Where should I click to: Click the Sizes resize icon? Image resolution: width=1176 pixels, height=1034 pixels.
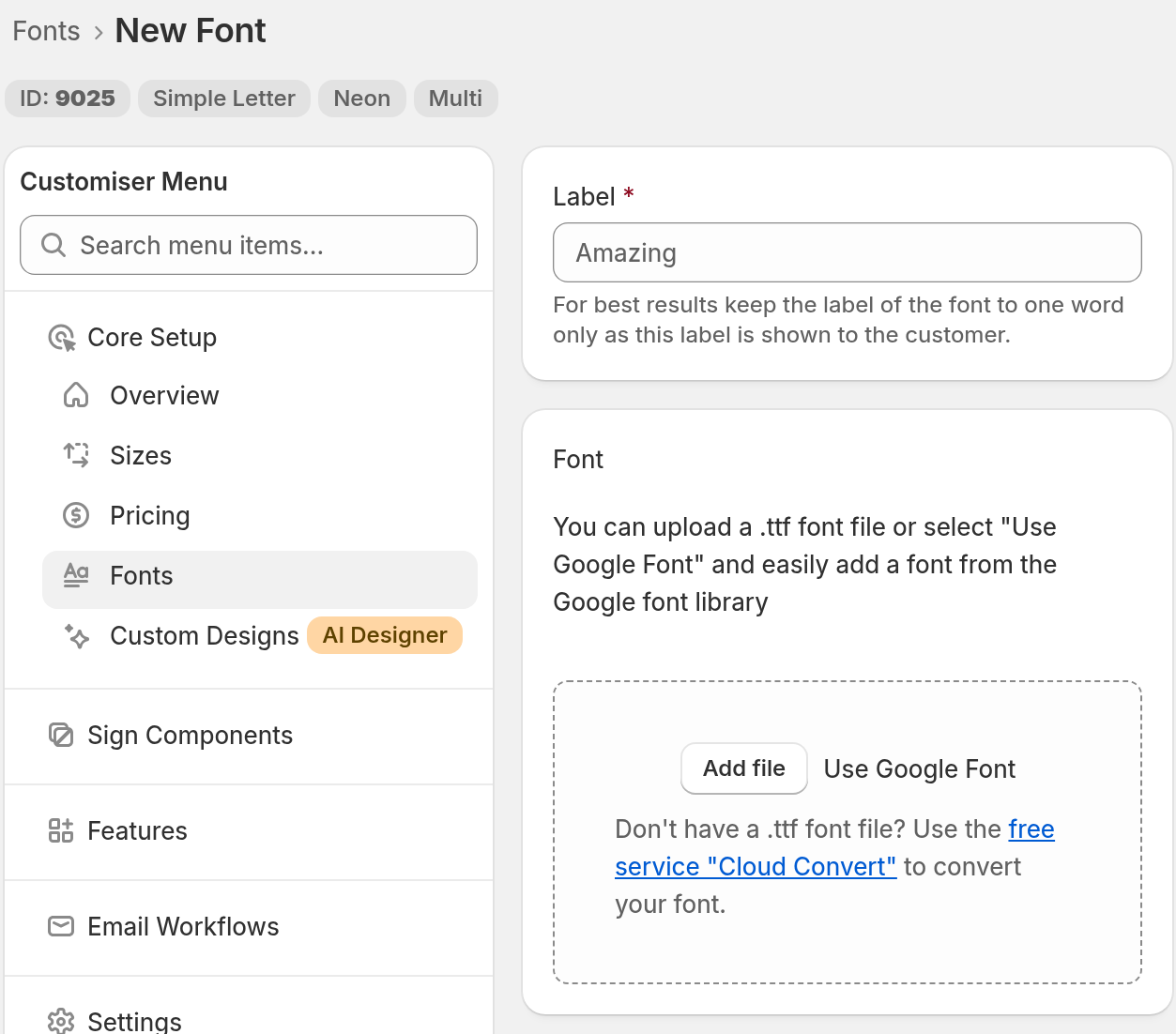coord(76,456)
